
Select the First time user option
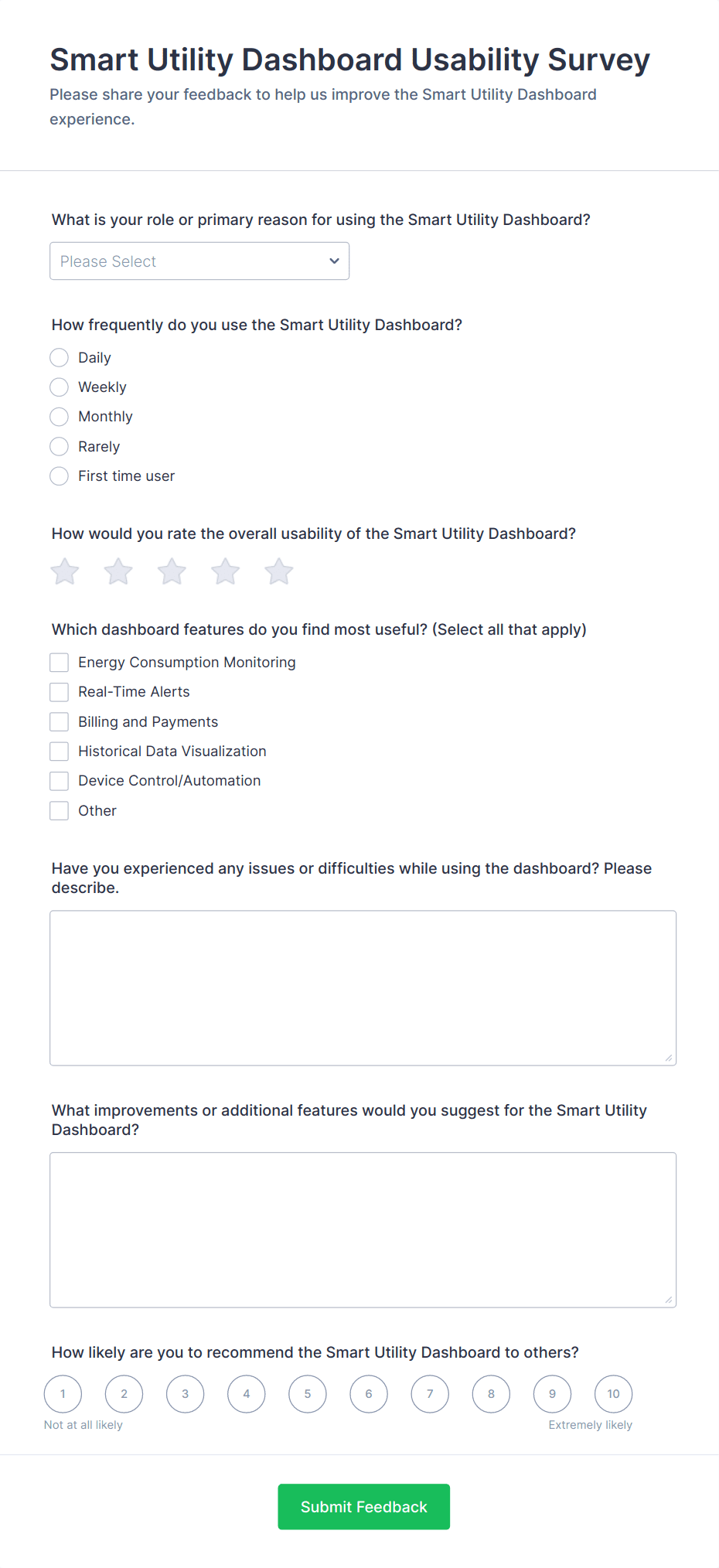[59, 476]
